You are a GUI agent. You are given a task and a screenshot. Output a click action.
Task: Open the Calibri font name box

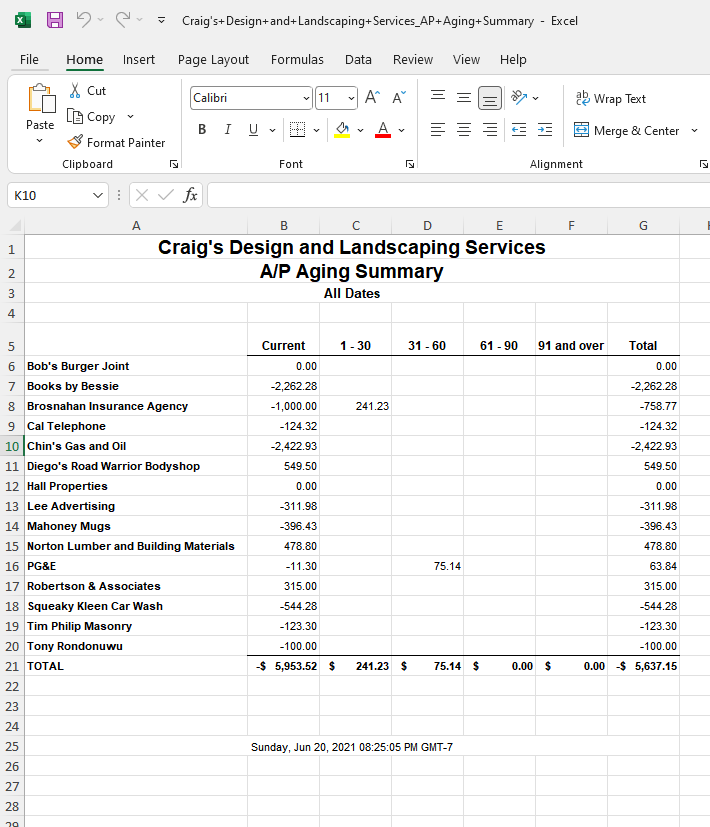251,98
